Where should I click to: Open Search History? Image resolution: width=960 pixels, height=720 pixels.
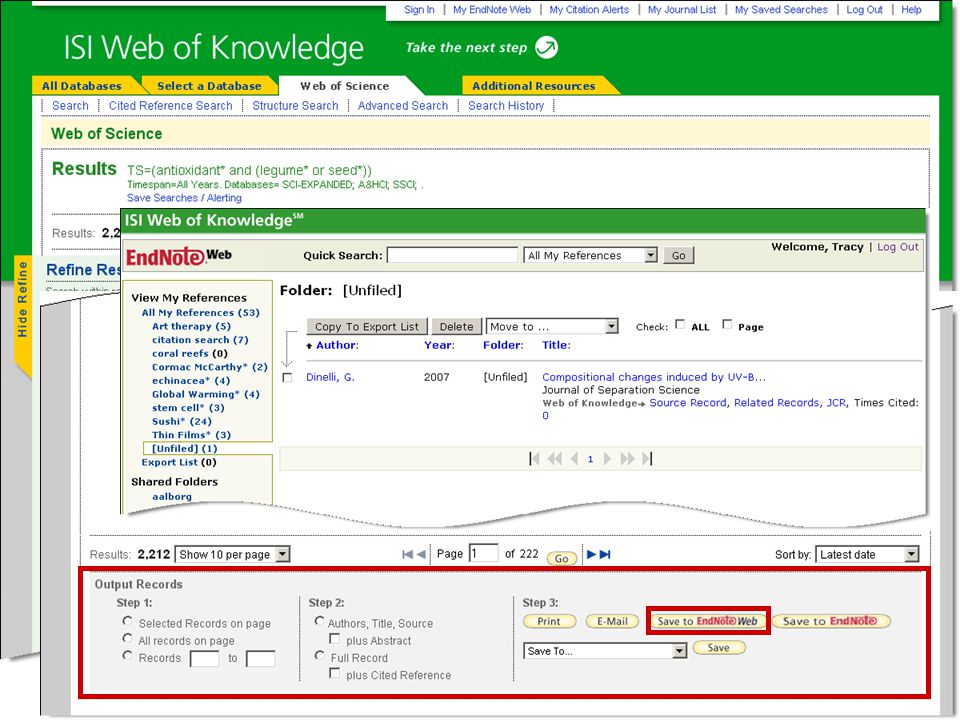tap(506, 105)
